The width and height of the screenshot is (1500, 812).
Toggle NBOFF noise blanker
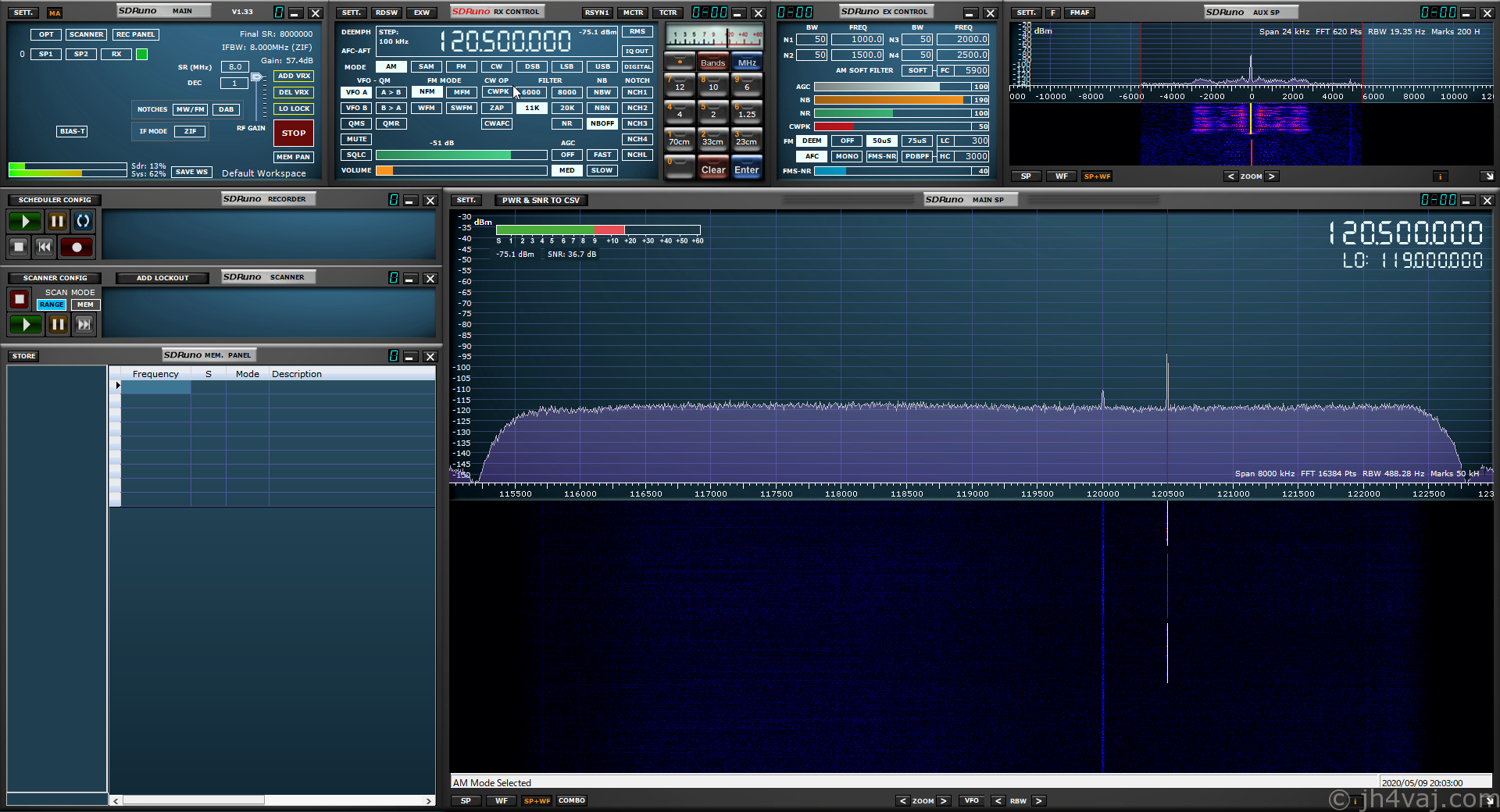click(x=602, y=123)
